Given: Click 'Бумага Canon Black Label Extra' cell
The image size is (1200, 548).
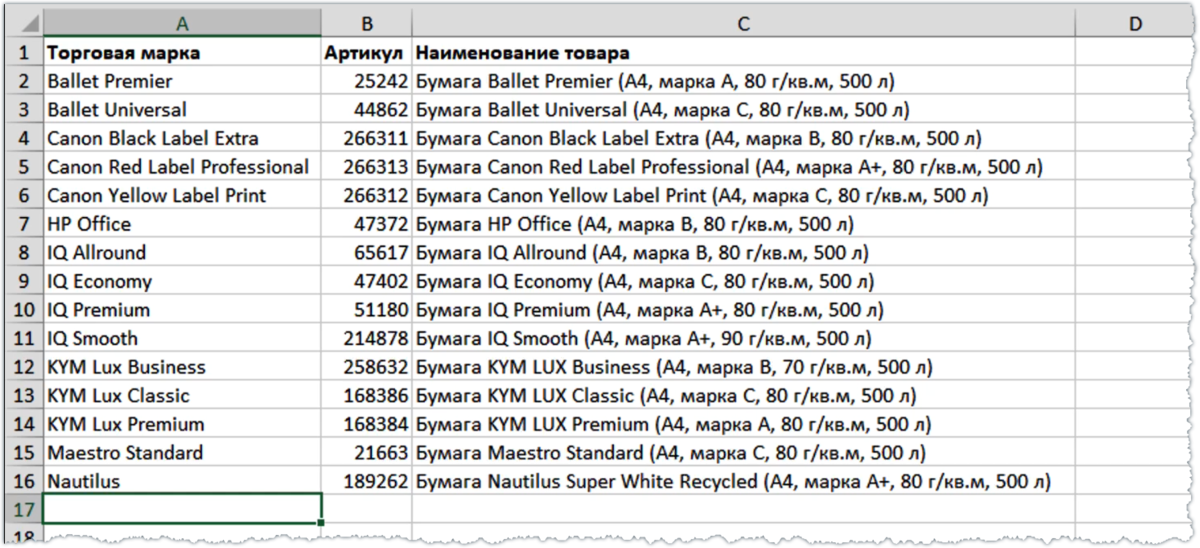Looking at the screenshot, I should pos(743,138).
